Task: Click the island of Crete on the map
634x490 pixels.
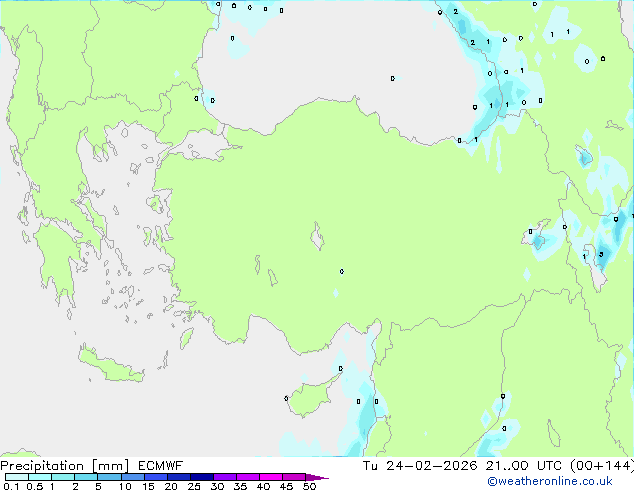Action: 111,366
